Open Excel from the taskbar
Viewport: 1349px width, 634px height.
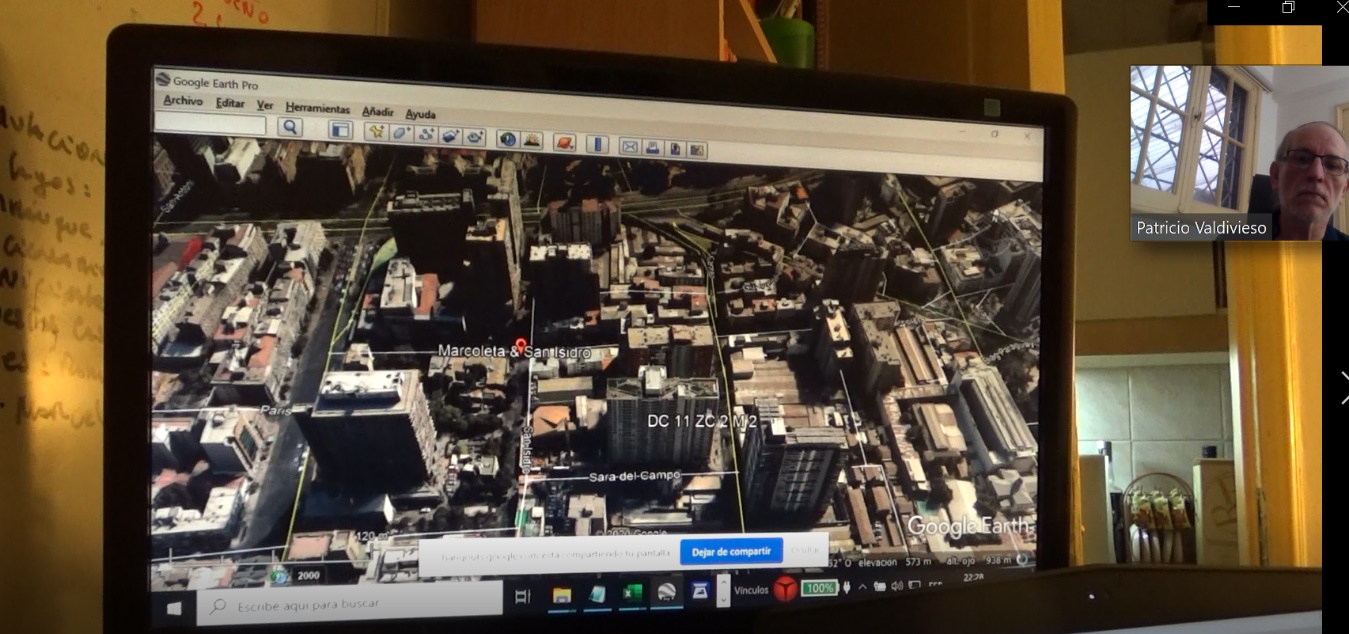tap(632, 593)
